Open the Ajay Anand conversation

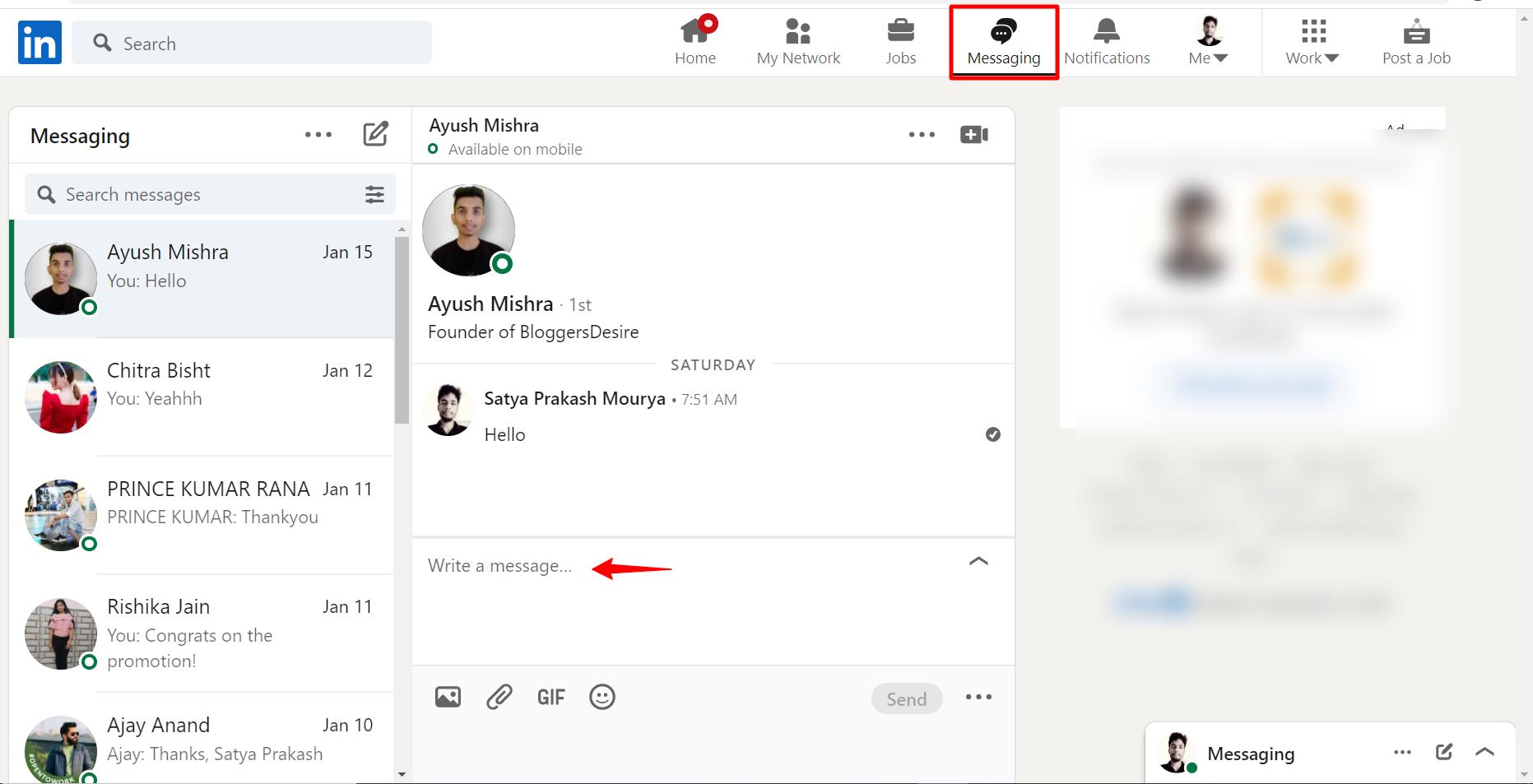(202, 739)
